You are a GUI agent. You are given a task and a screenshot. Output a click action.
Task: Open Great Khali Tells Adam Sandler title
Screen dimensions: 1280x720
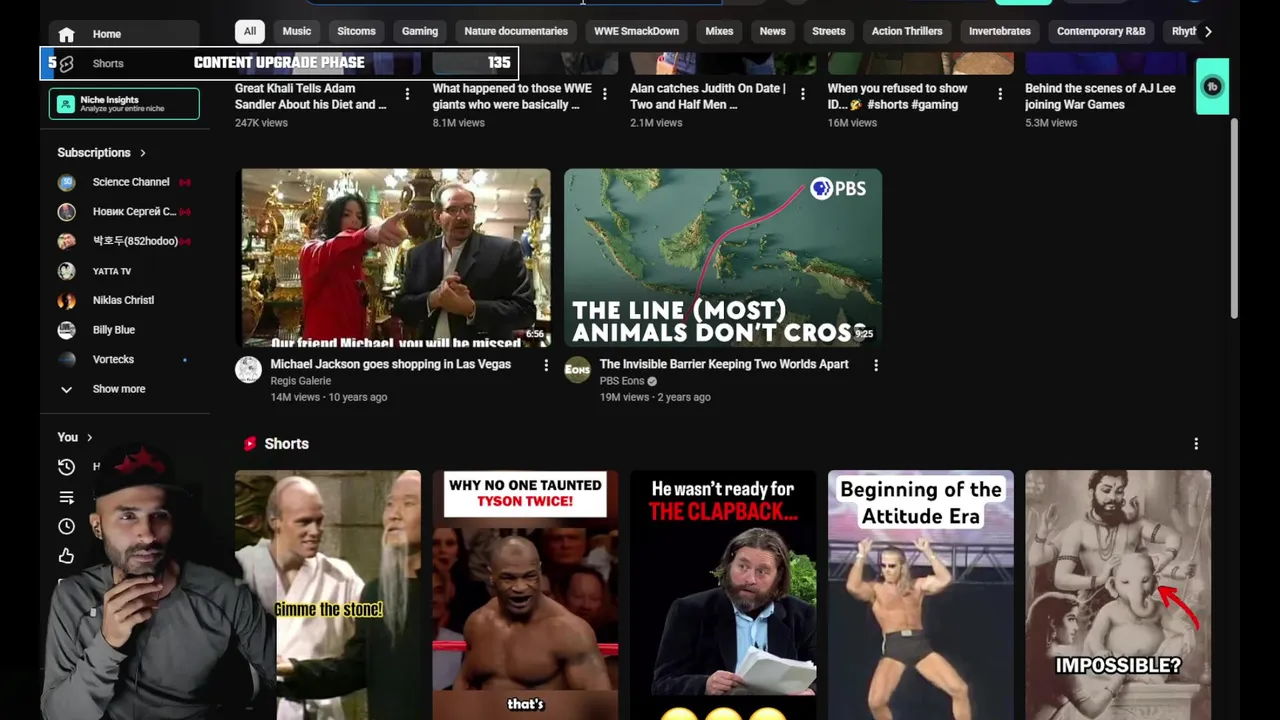[x=311, y=96]
